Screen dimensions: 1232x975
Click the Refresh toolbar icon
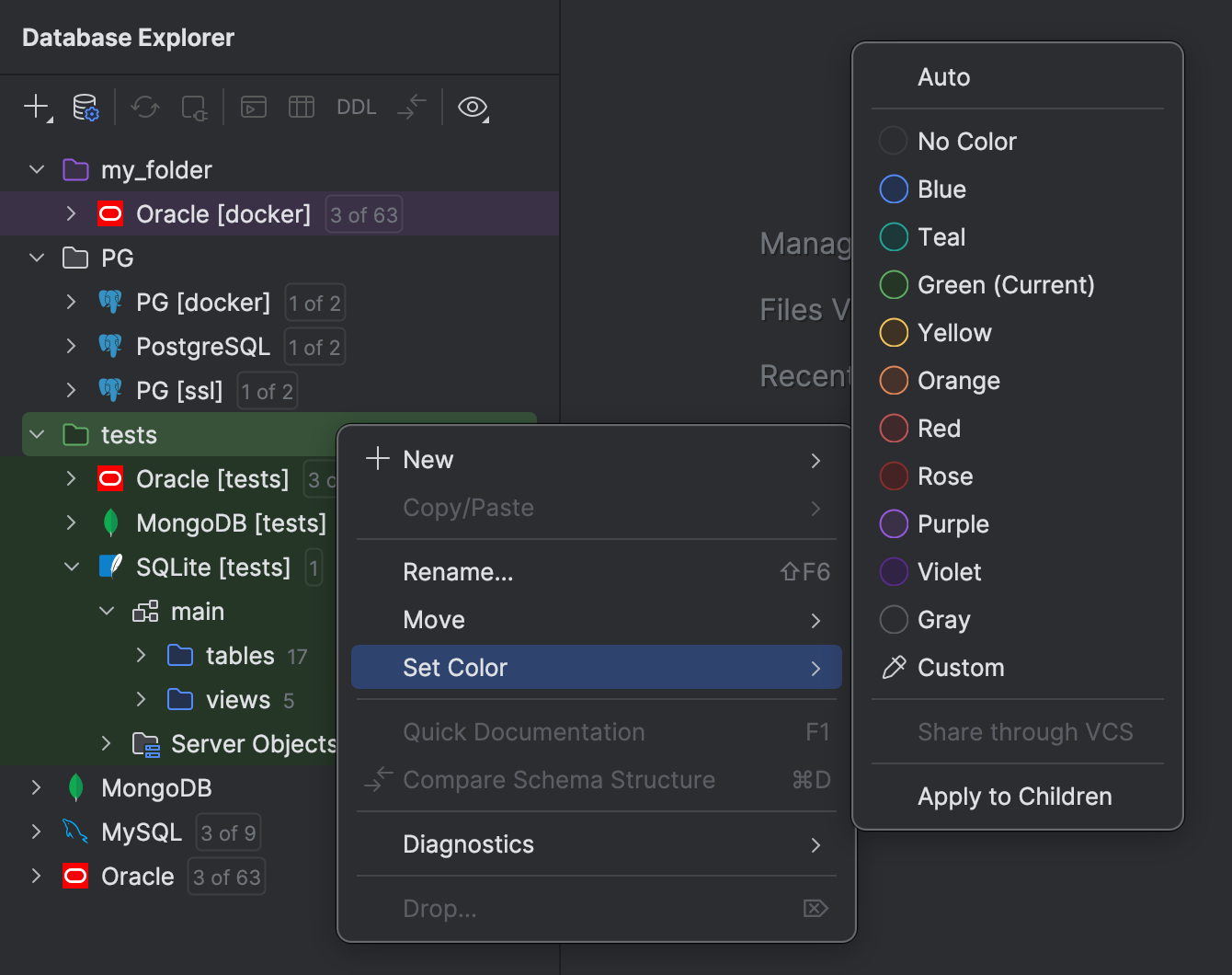145,108
